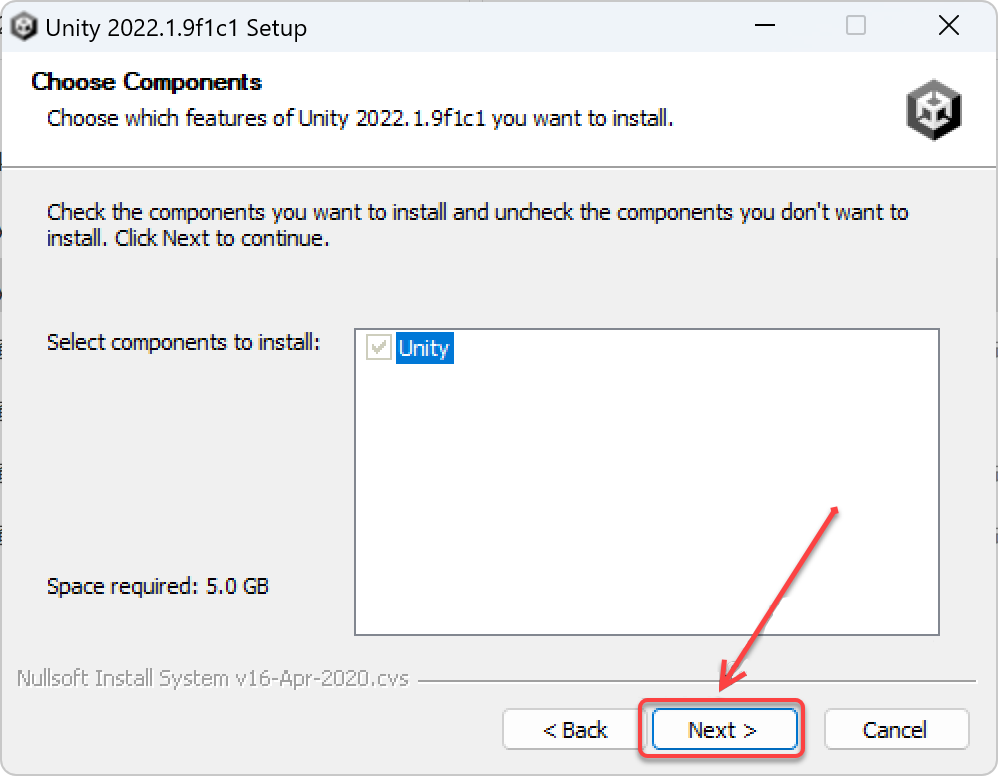Toggle the Unity component checkbox

(x=379, y=348)
